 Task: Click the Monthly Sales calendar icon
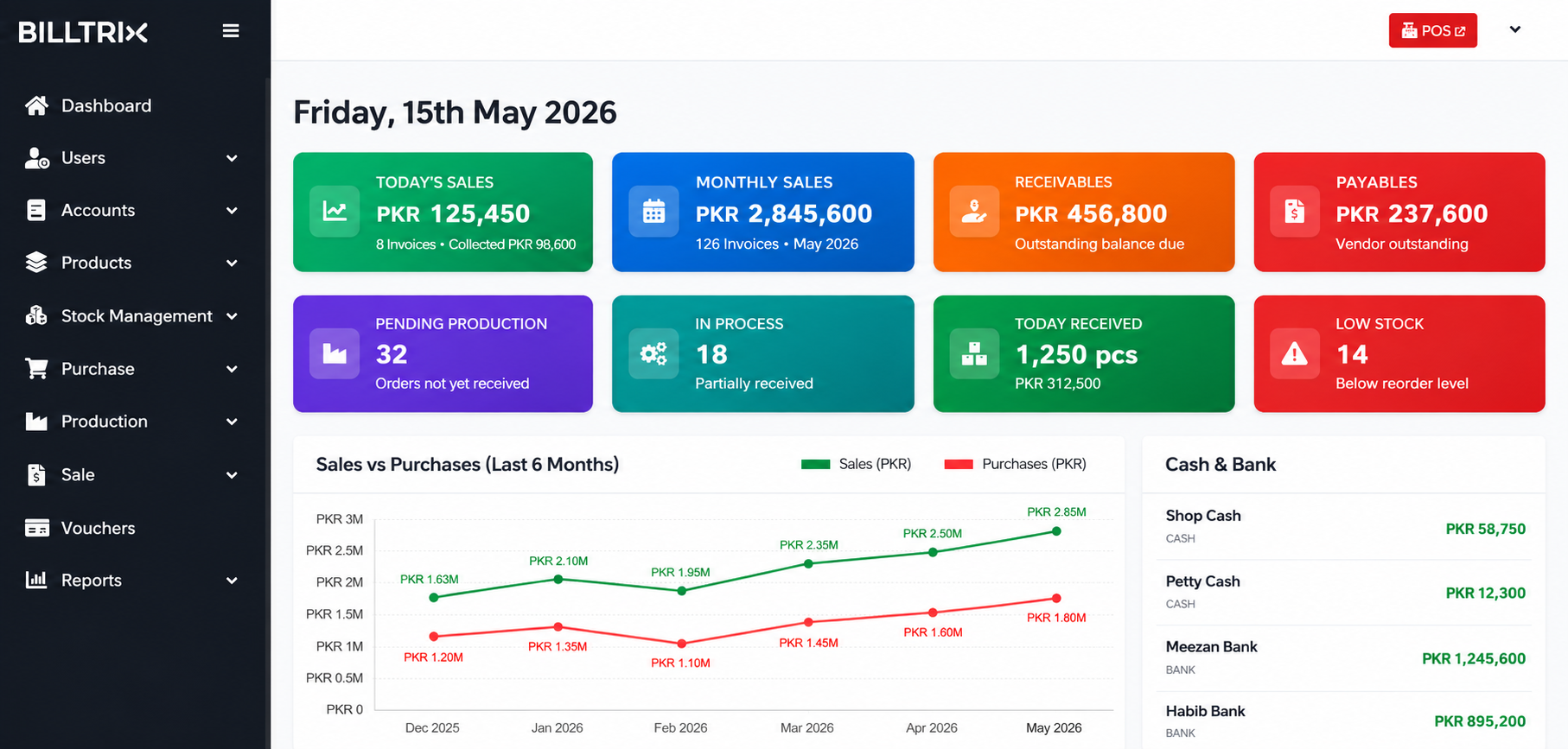click(654, 211)
